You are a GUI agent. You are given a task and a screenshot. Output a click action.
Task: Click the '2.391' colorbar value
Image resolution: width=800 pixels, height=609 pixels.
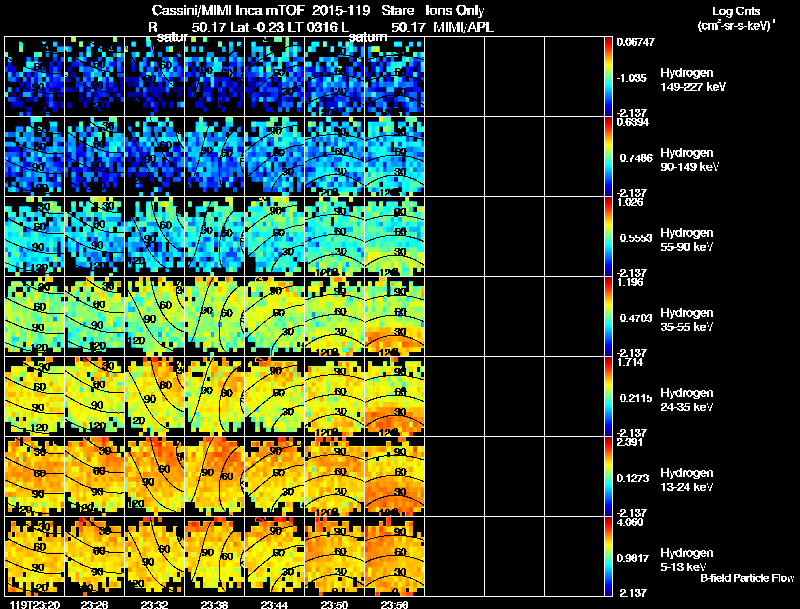click(x=630, y=442)
